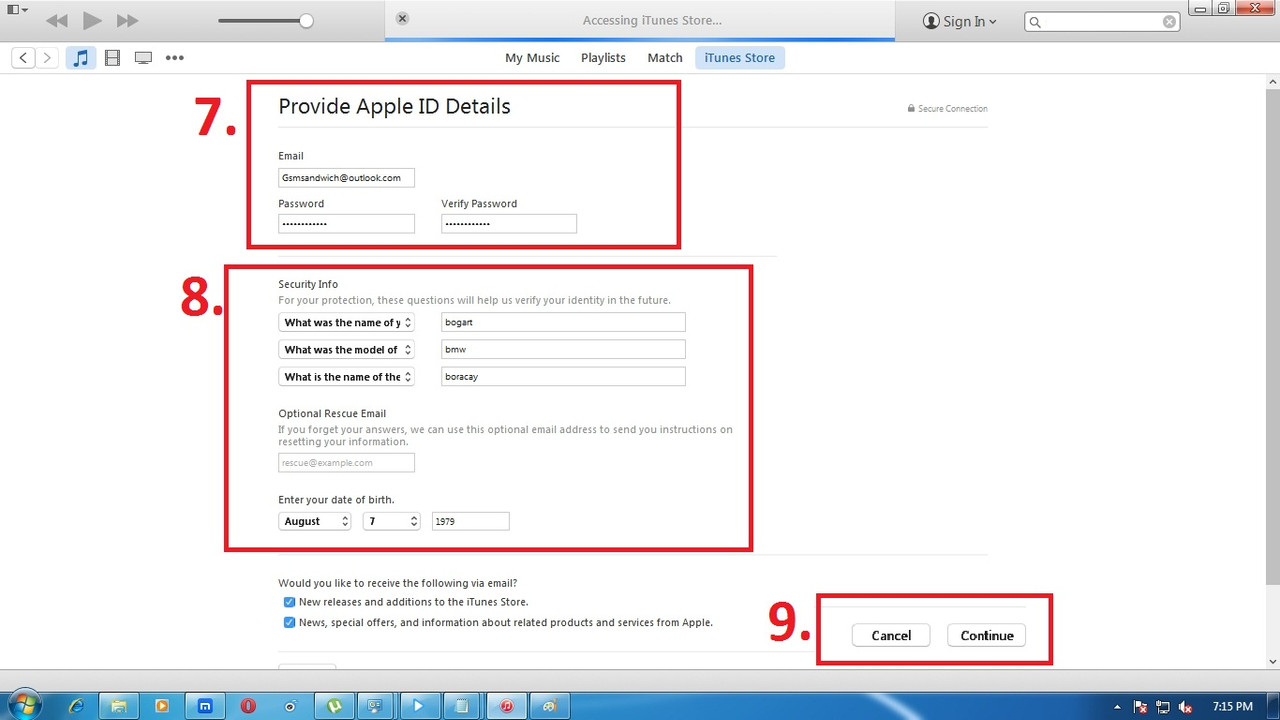Open the third security question dropdown
1280x720 pixels.
(346, 377)
